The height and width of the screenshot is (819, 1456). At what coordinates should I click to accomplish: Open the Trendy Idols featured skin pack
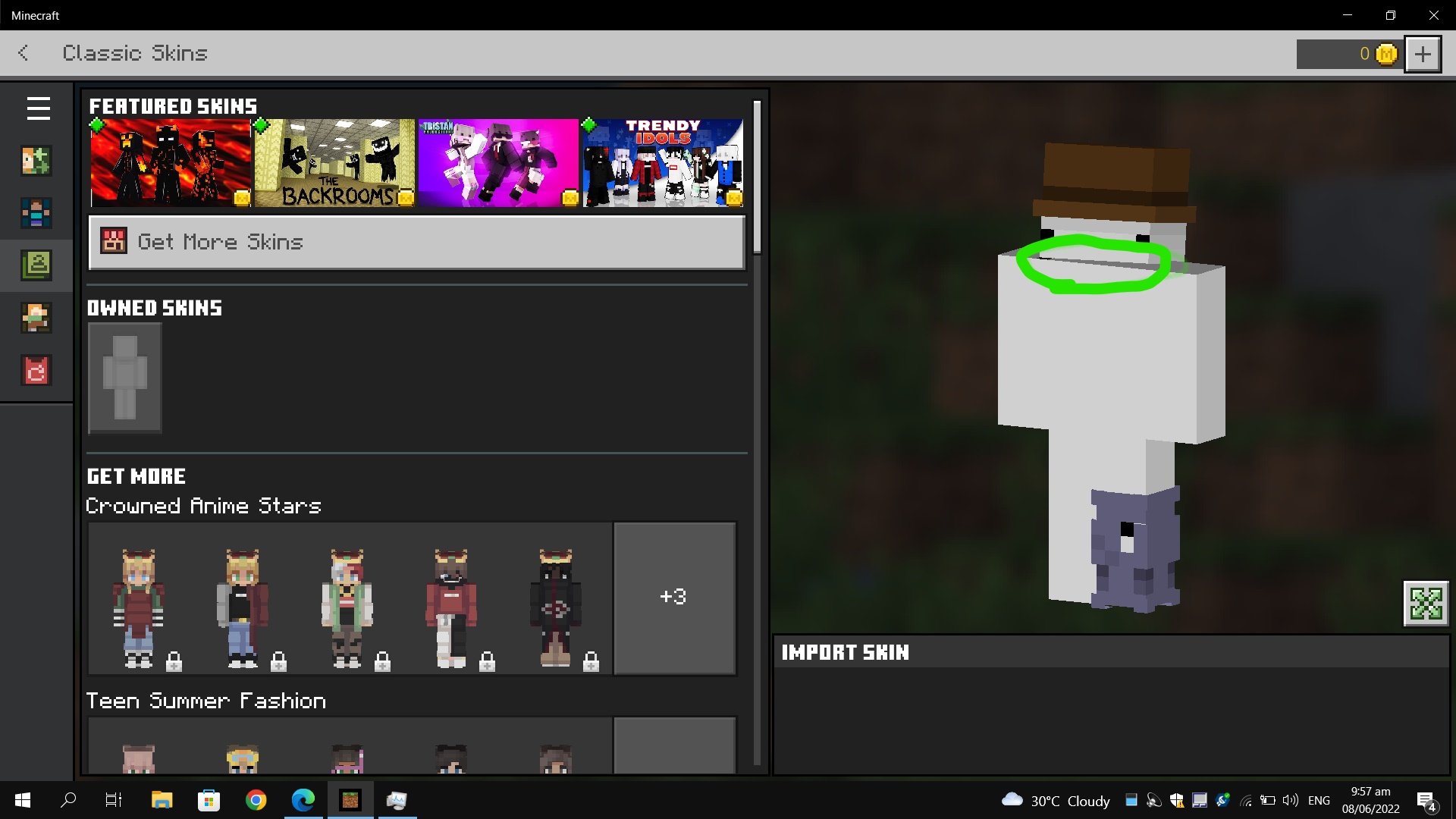point(663,163)
